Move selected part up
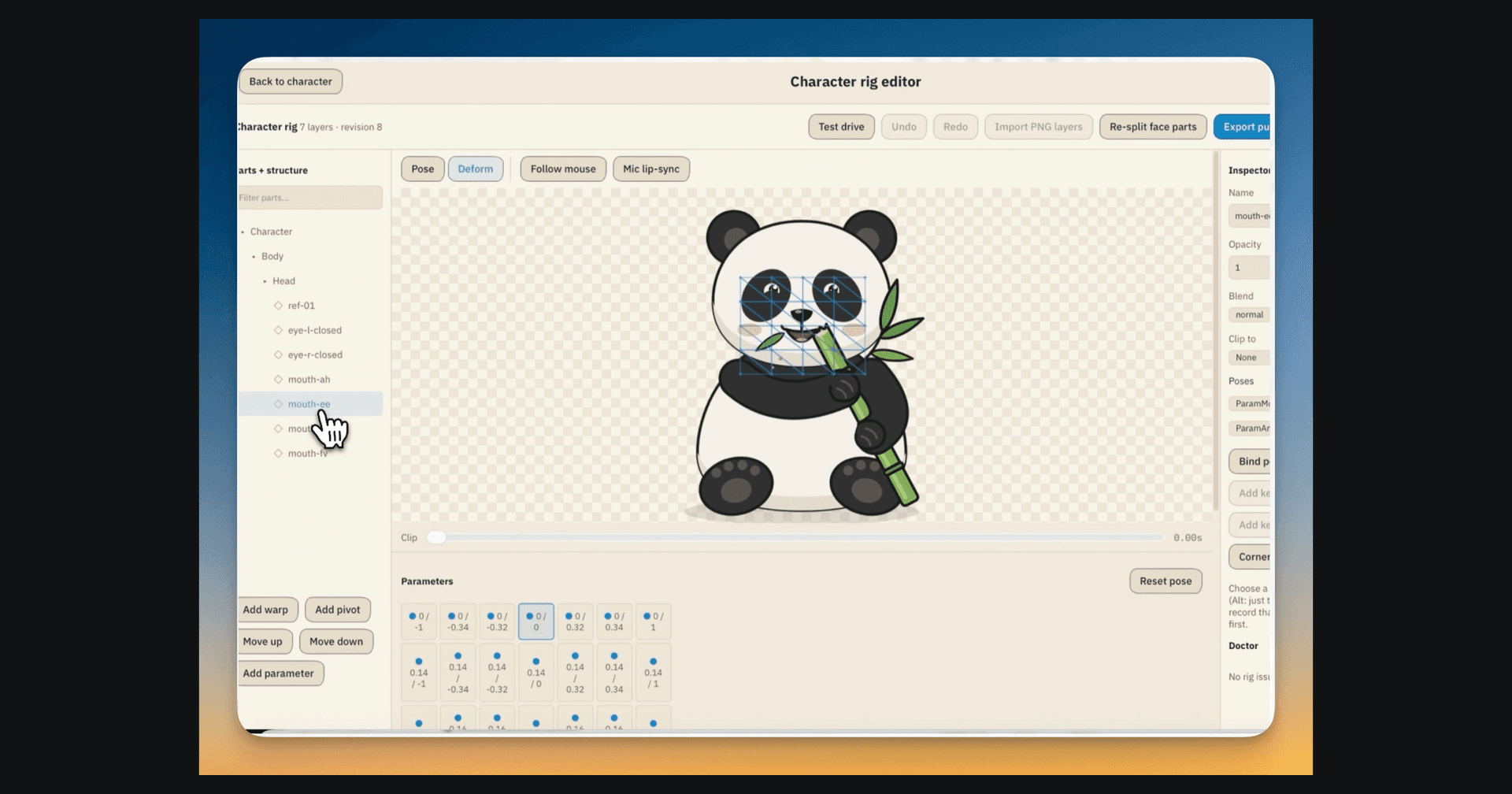The width and height of the screenshot is (1512, 794). coord(265,642)
